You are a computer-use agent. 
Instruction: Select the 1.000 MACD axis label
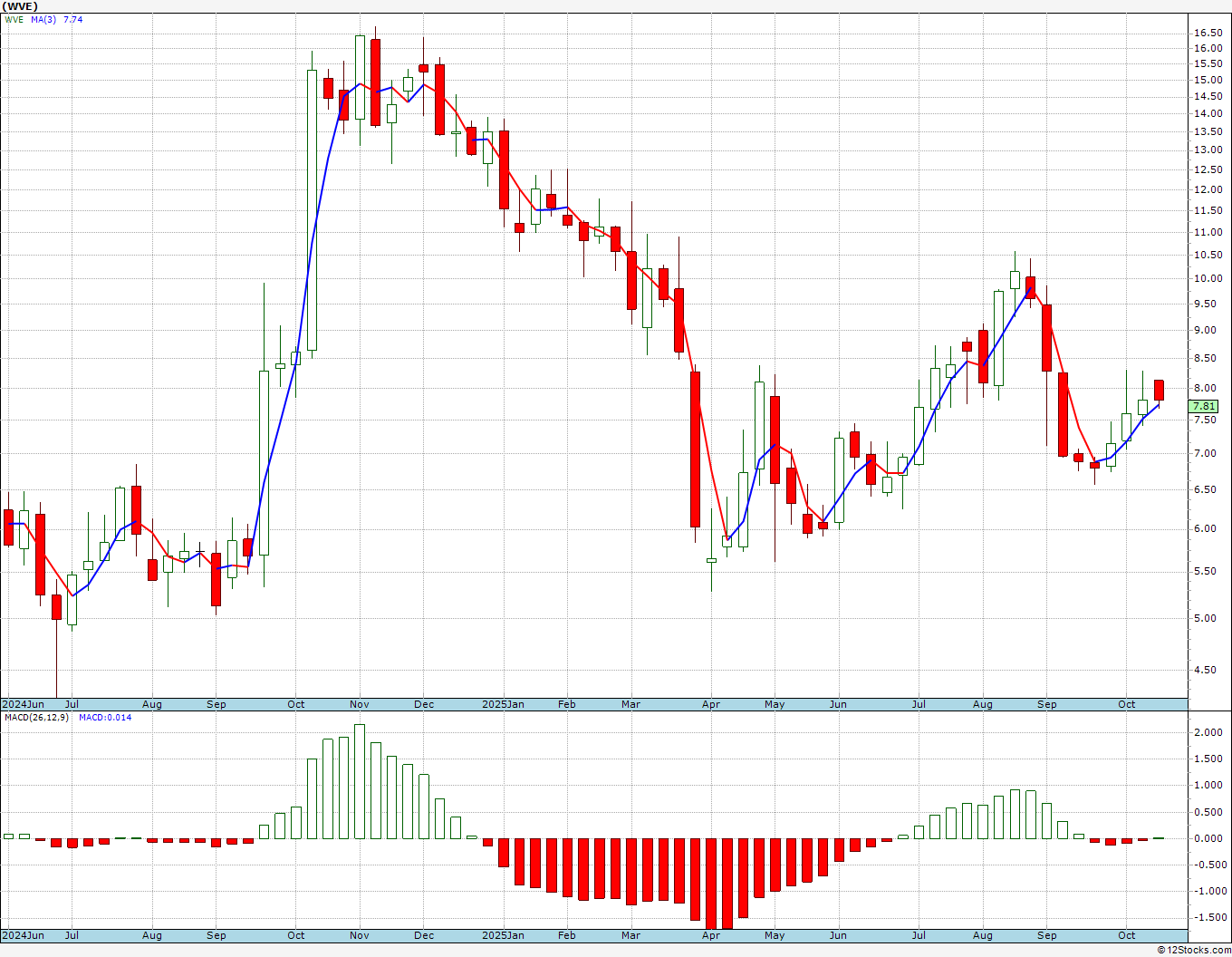(1208, 786)
